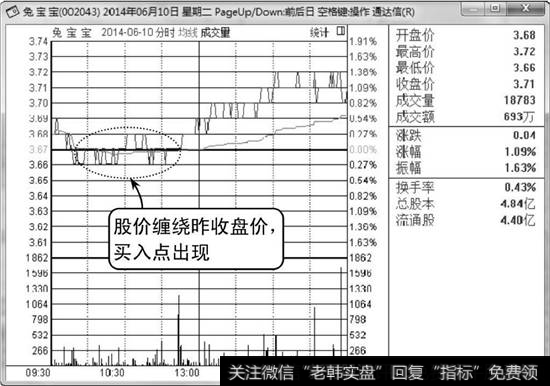Click the 涨跌 value 0.04

(x=524, y=135)
